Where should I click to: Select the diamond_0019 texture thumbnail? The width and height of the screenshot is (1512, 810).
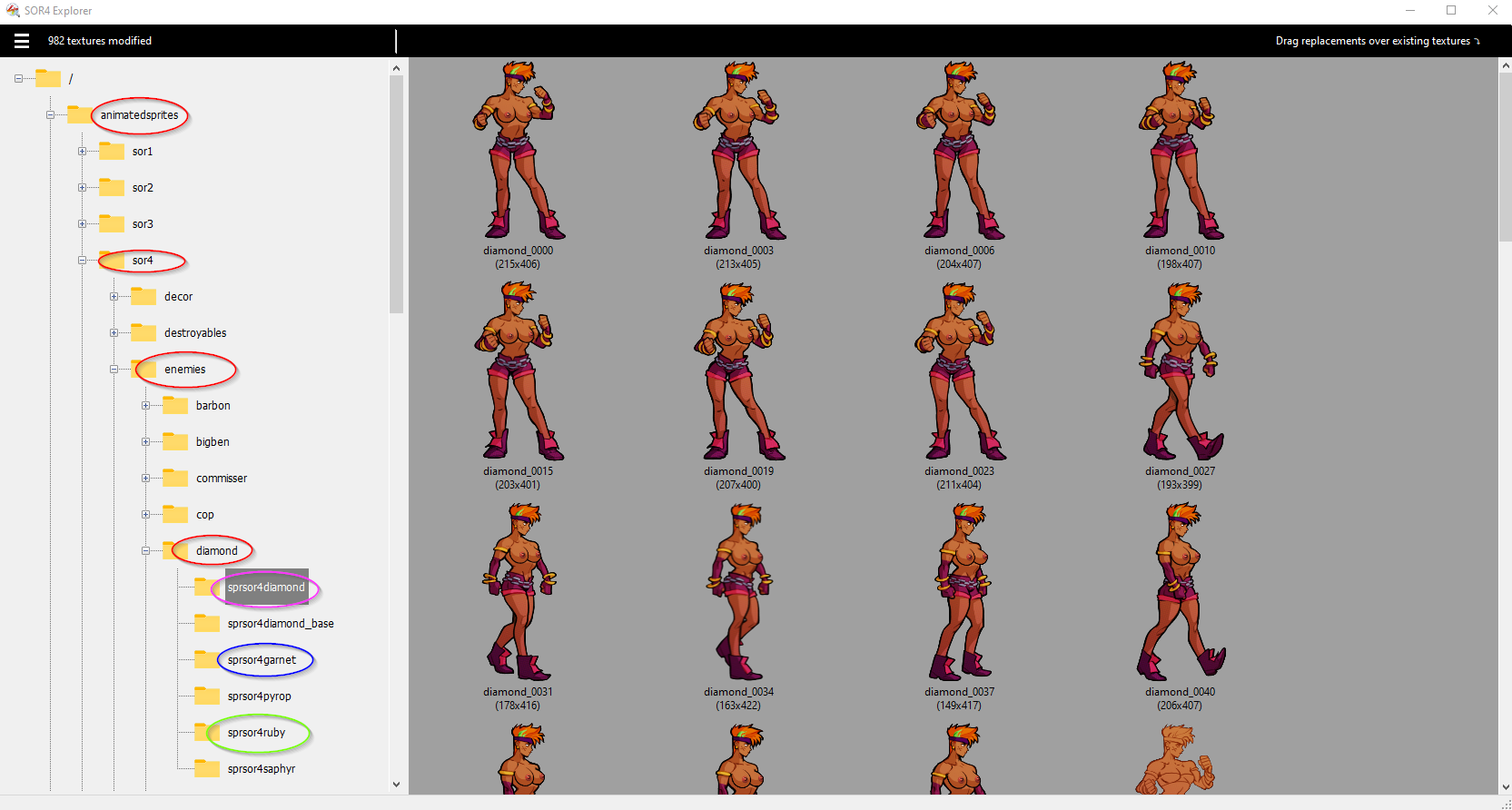[x=739, y=371]
